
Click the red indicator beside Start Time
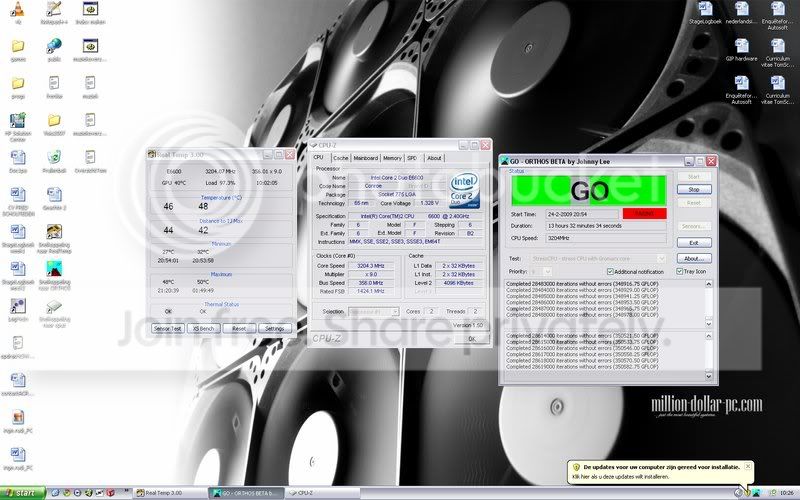[x=645, y=213]
